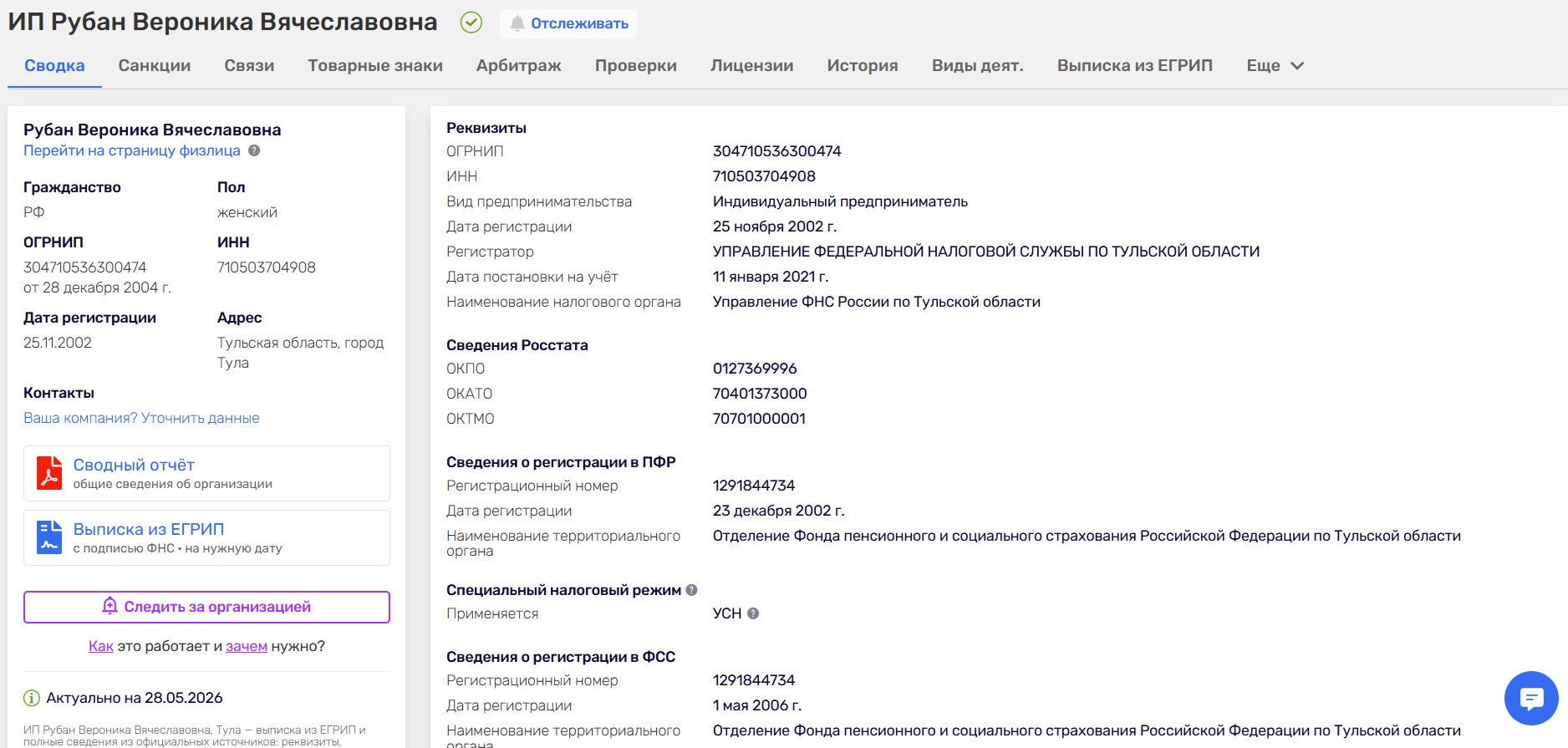Click the page title ИП Рубан Вероника Вячеславовна
Image resolution: width=1568 pixels, height=748 pixels.
coord(222,22)
